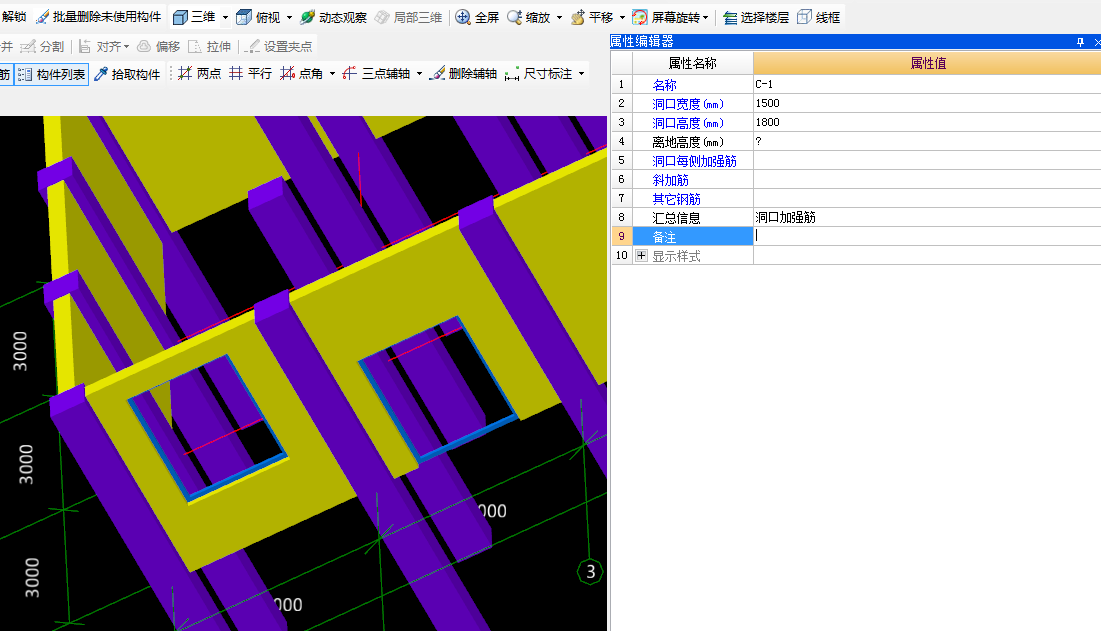
Task: Expand the 屏幕旋转 dropdown arrow
Action: point(706,18)
